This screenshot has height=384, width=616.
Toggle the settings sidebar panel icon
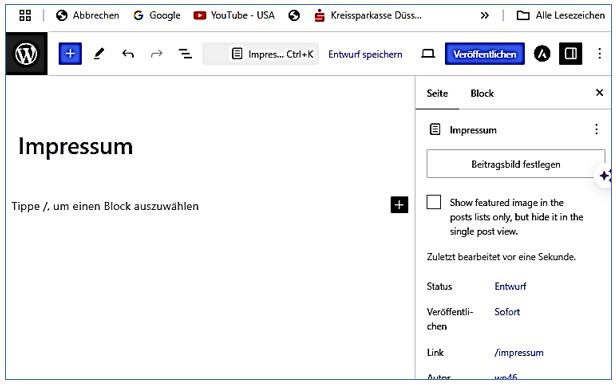pyautogui.click(x=570, y=53)
